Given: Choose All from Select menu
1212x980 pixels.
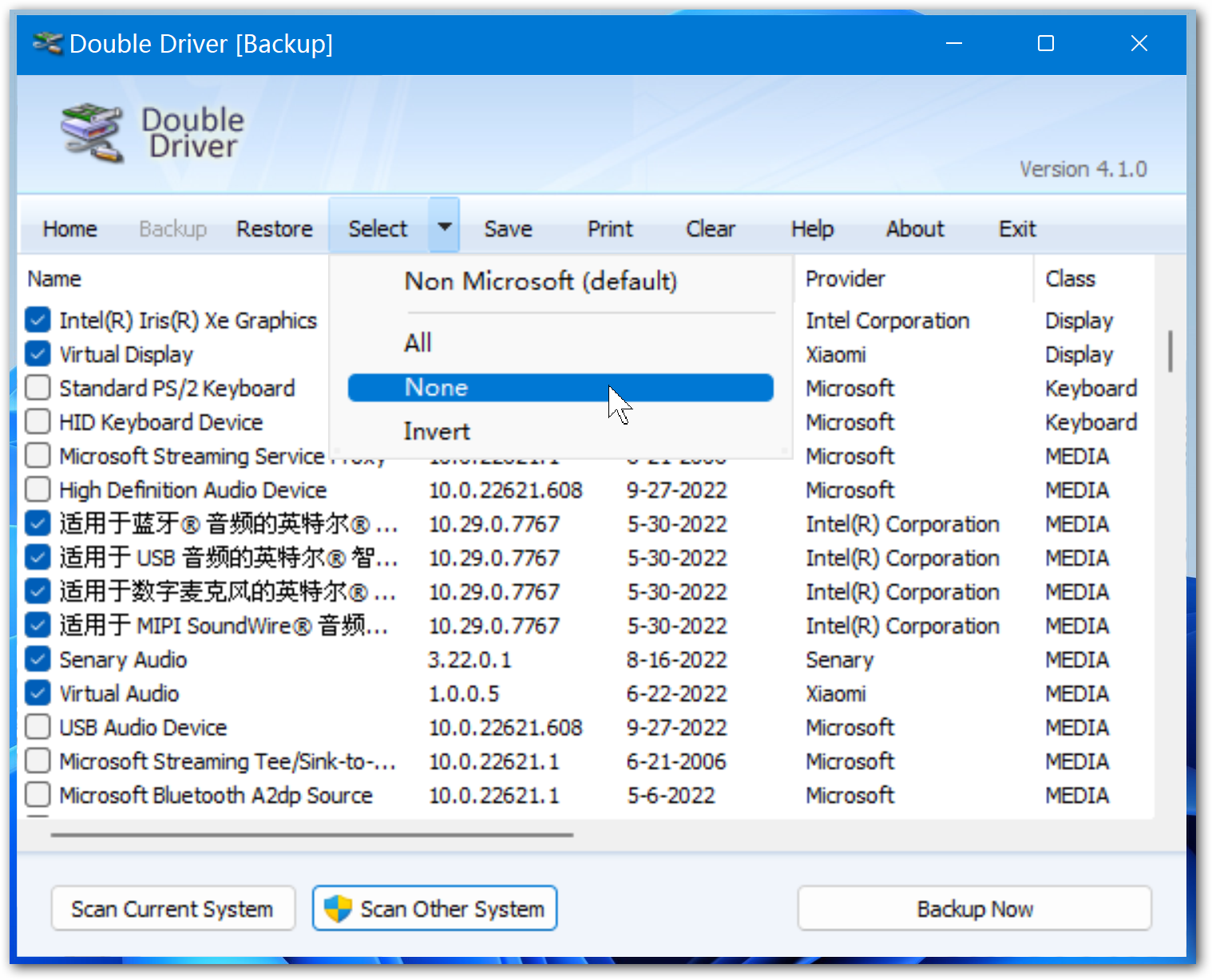Looking at the screenshot, I should pos(560,343).
